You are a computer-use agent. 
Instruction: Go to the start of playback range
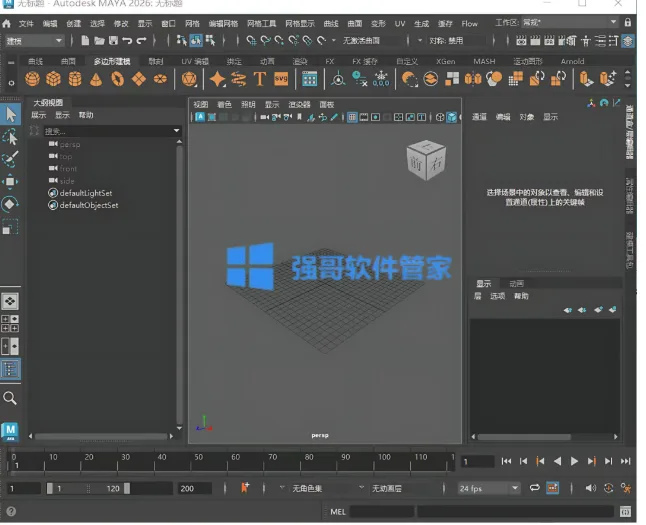[x=506, y=461]
